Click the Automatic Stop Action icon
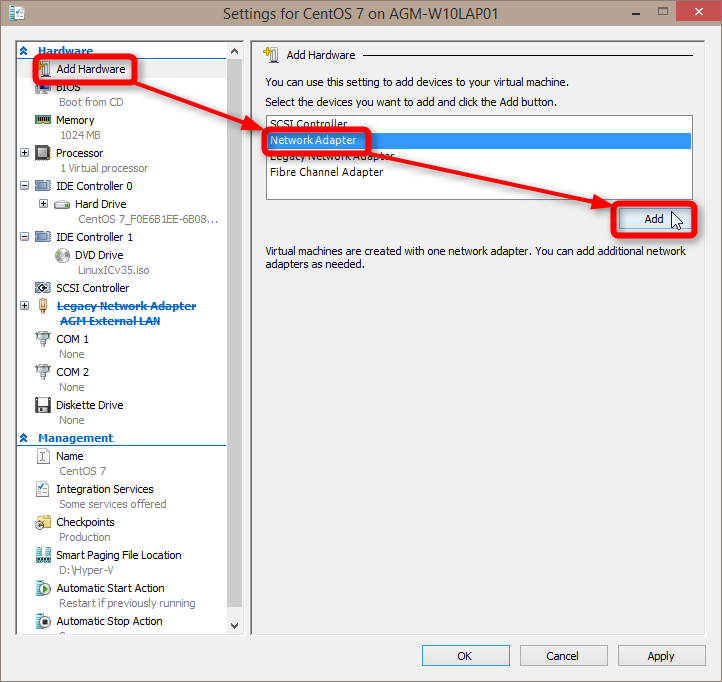This screenshot has width=722, height=682. click(43, 621)
